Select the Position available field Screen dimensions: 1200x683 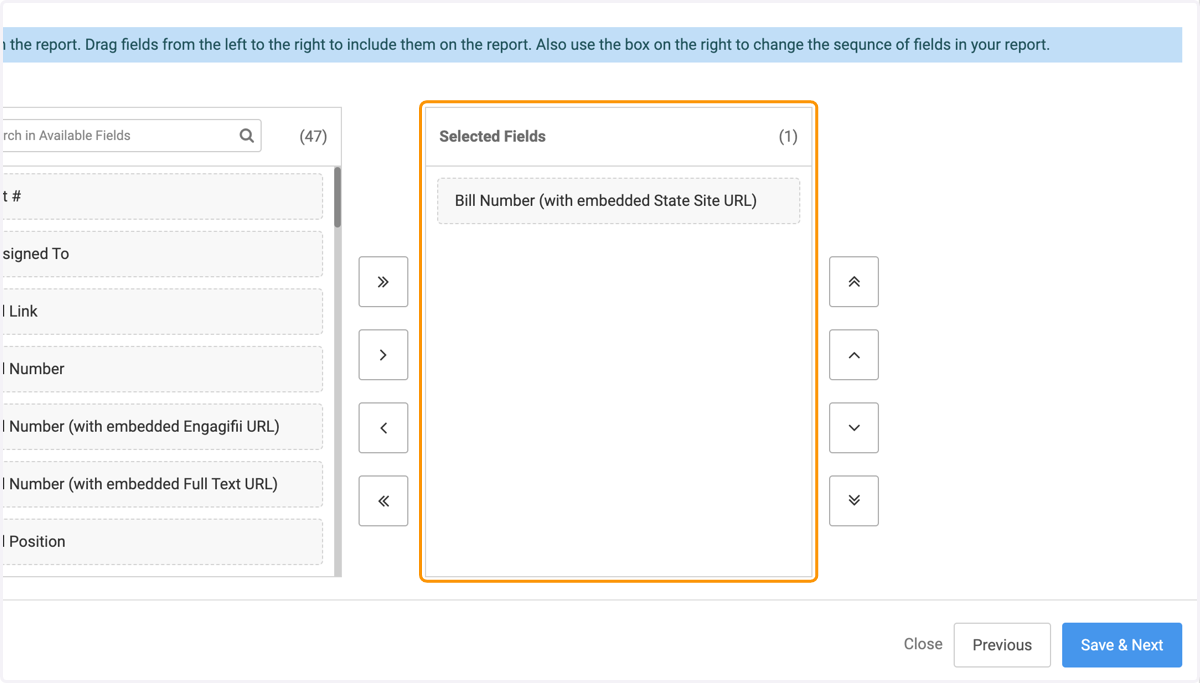click(162, 542)
